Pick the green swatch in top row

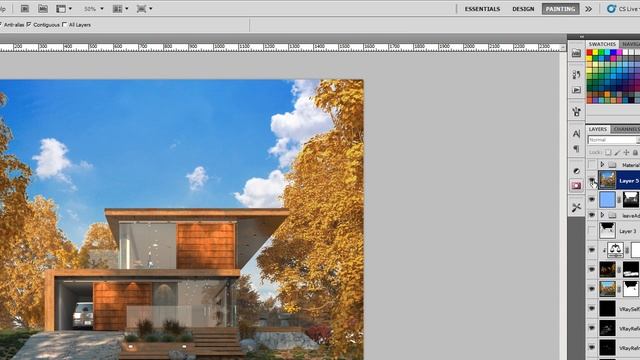click(601, 52)
